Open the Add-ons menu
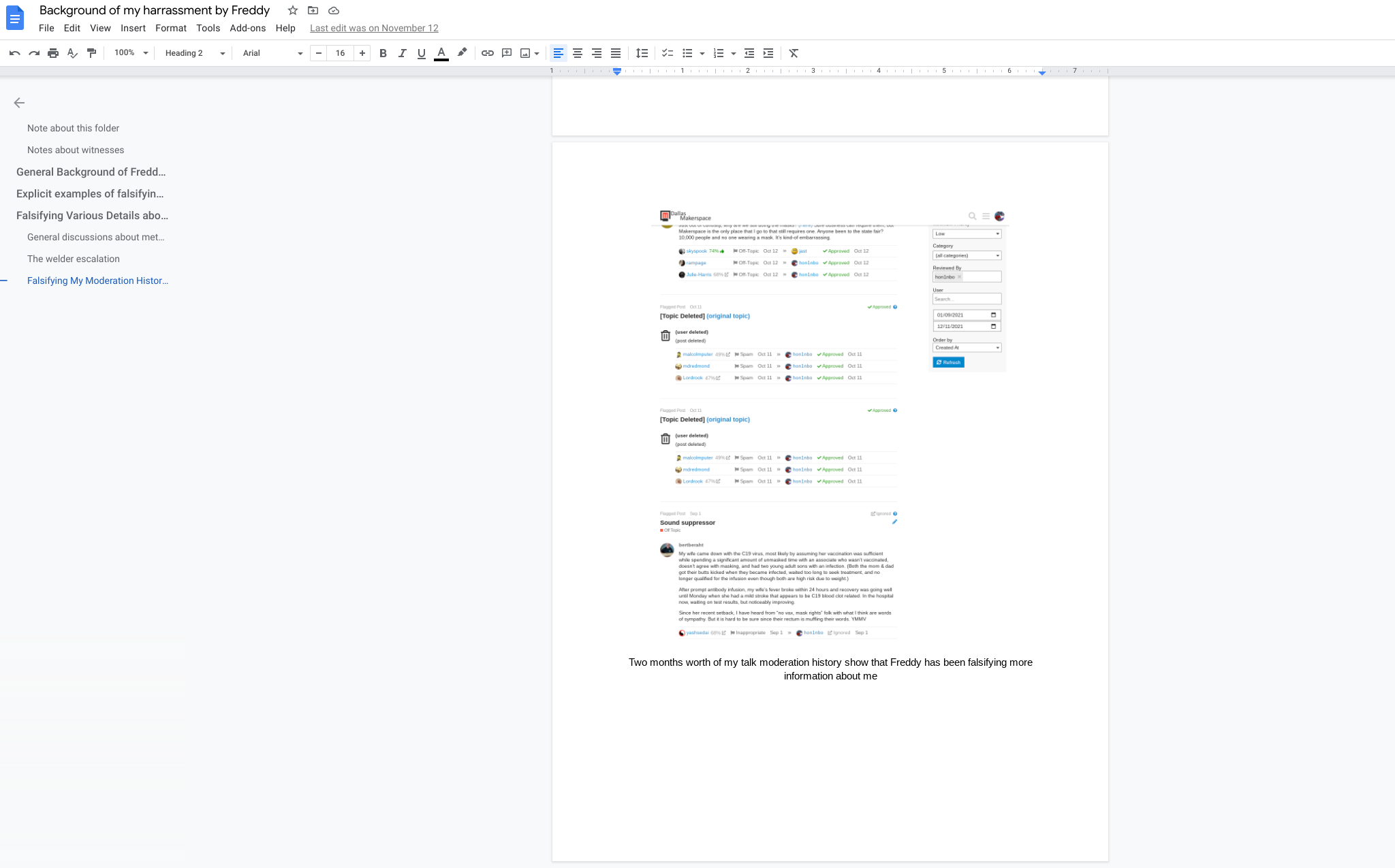 [247, 28]
